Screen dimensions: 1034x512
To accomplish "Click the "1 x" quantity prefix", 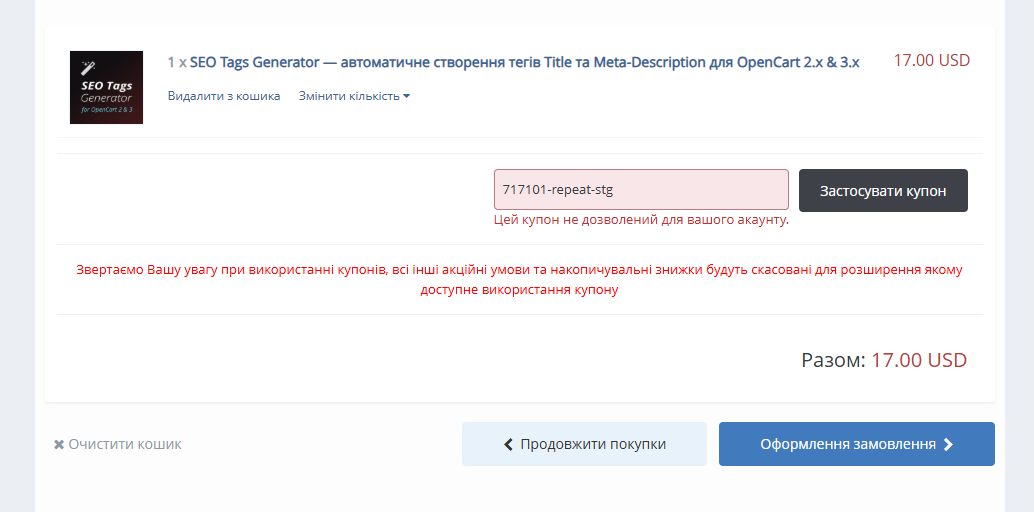I will 177,62.
